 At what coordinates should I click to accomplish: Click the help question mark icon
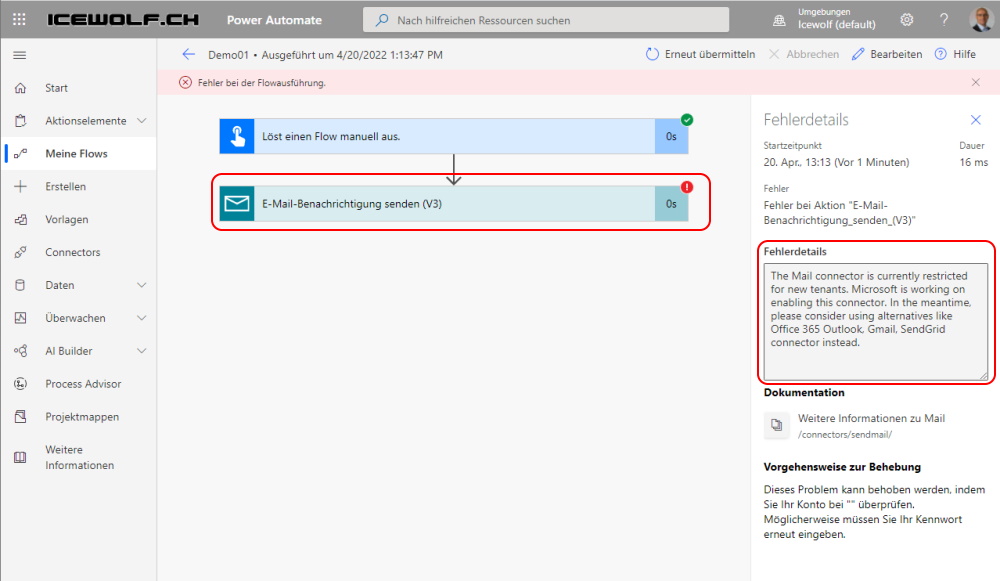point(944,20)
